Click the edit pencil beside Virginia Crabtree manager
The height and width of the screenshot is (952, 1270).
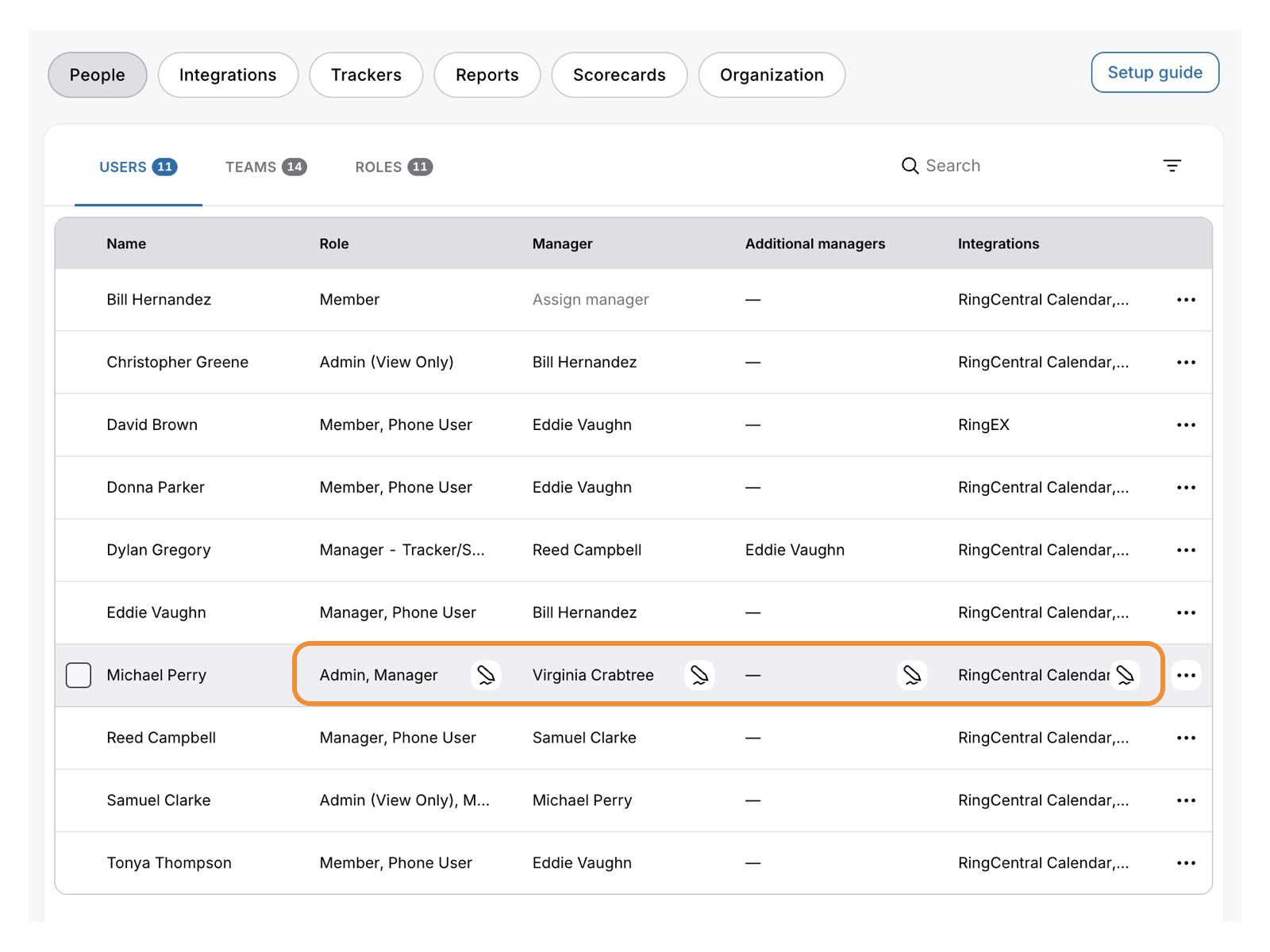(x=698, y=675)
